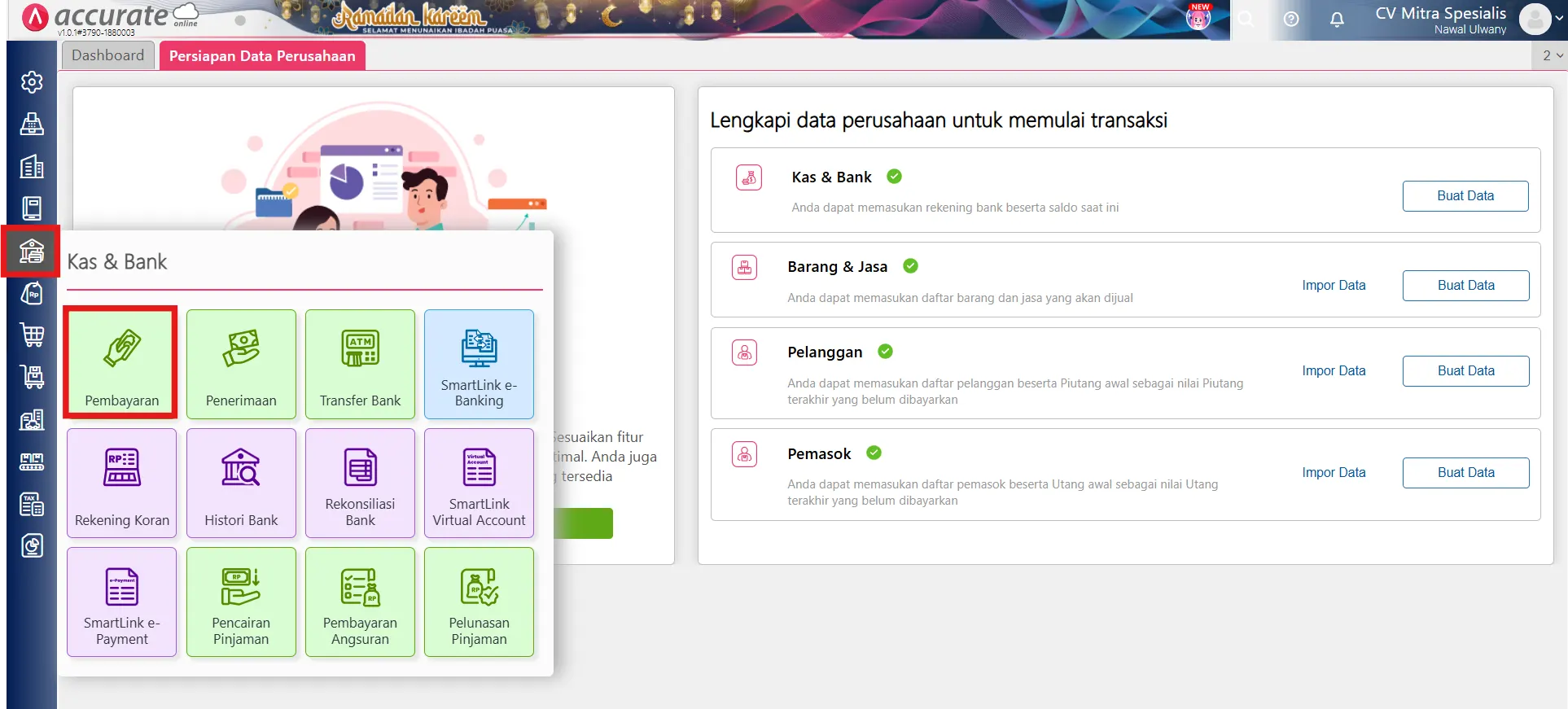Click the 'Barang & Jasa' row title
The height and width of the screenshot is (709, 1568).
pos(837,267)
